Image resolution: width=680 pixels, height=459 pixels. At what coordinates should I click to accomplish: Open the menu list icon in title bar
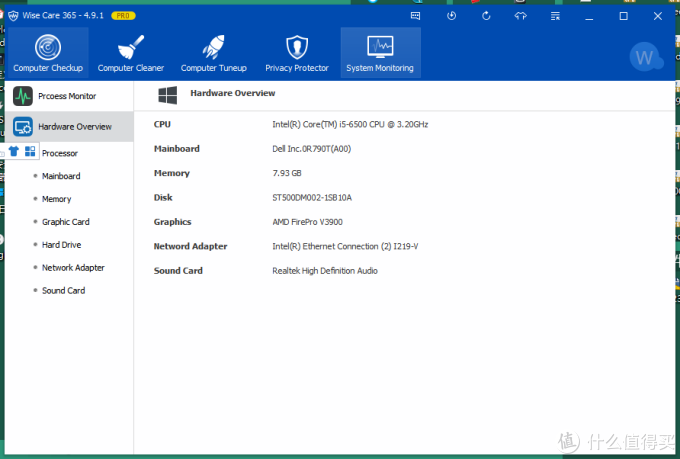[x=555, y=16]
